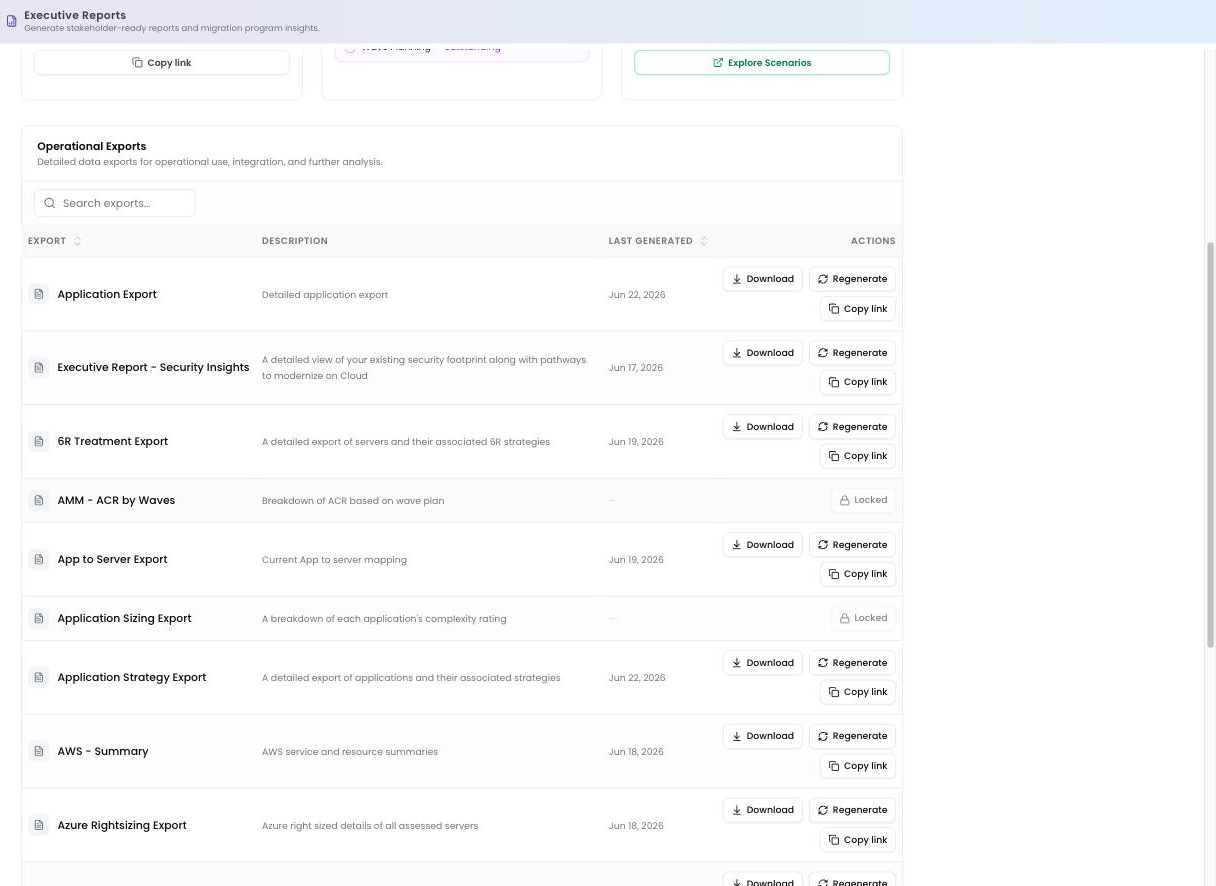
Task: Click the Executive Report - Security Insights file icon
Action: (x=39, y=368)
